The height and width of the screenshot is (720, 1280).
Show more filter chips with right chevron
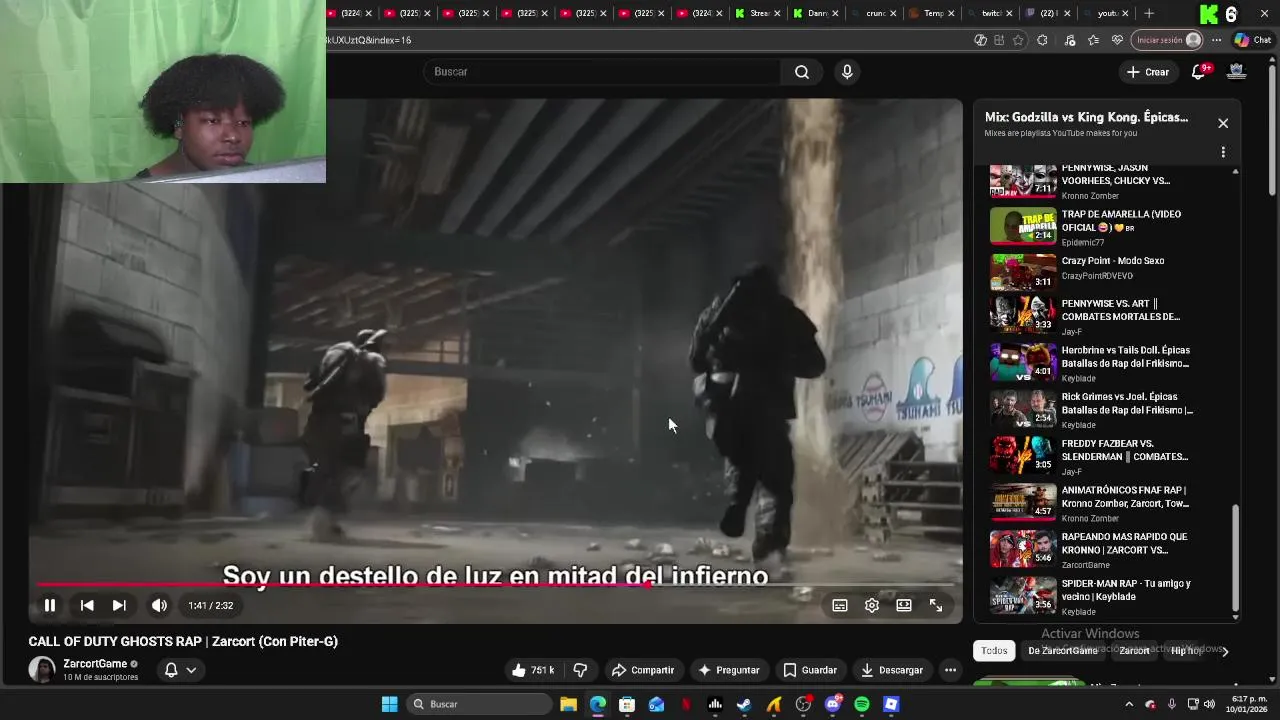click(x=1224, y=651)
